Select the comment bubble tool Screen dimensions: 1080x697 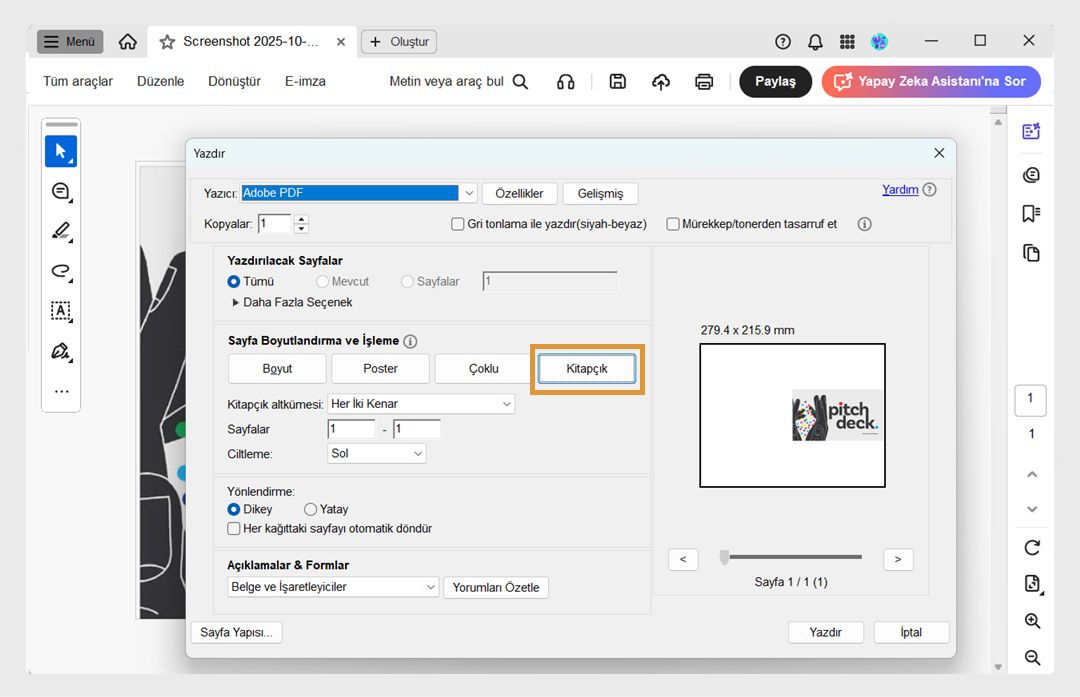pyautogui.click(x=61, y=191)
